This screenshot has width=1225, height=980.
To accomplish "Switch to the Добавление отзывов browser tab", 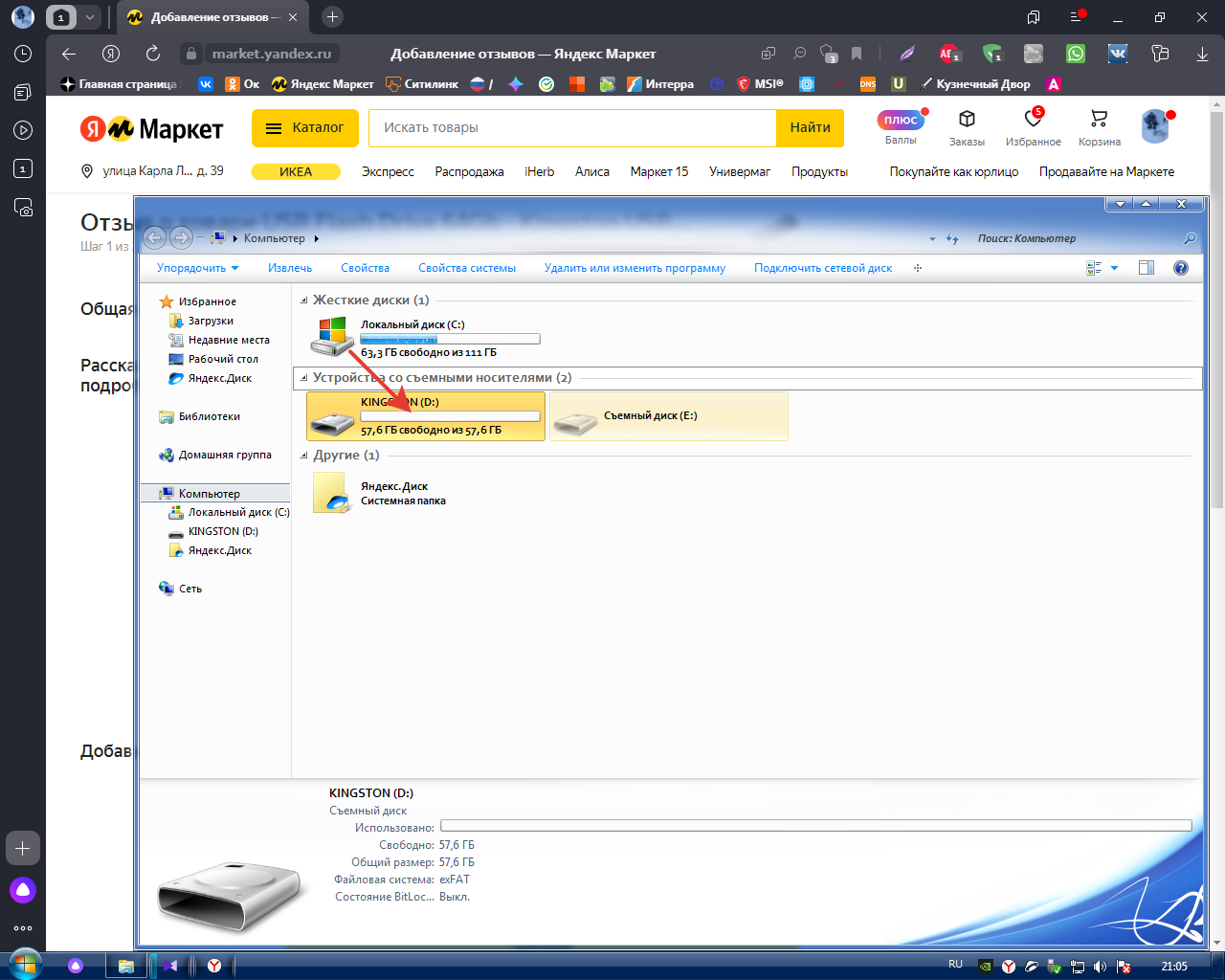I will click(212, 16).
